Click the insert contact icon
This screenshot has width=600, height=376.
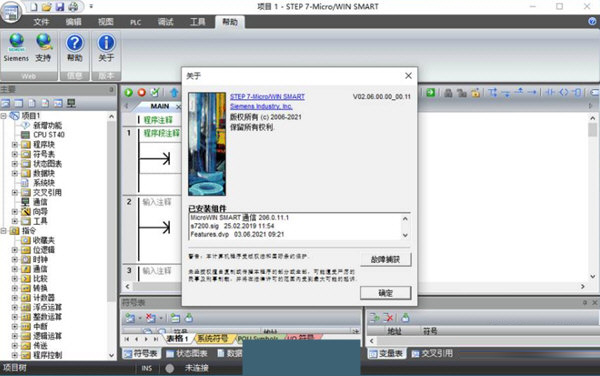tap(550, 92)
